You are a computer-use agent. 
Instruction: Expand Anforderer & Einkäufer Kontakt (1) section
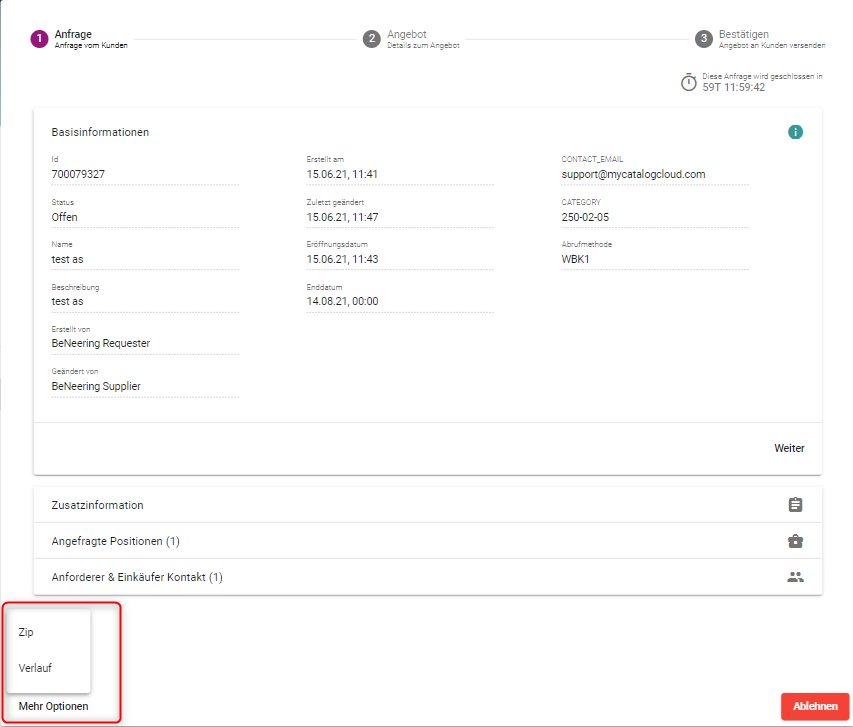point(137,577)
